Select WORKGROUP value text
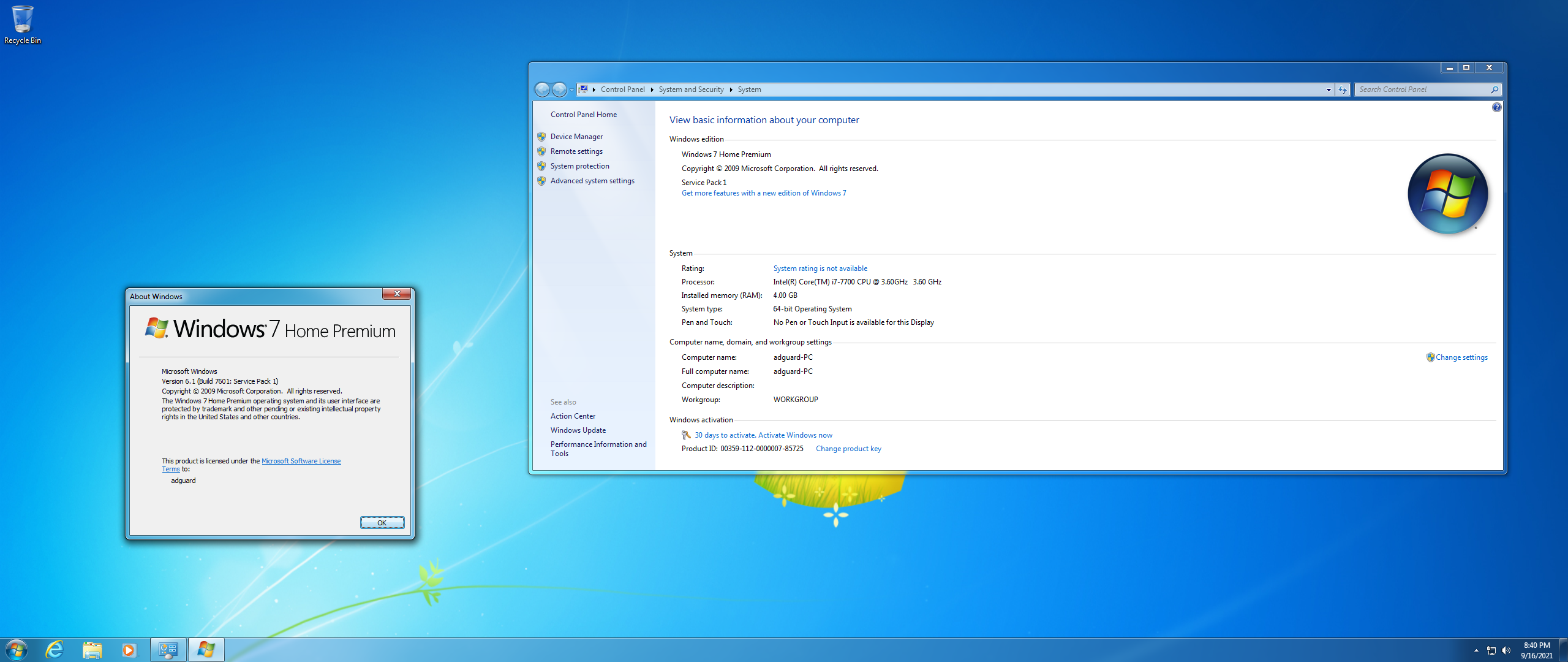This screenshot has height=662, width=1568. (x=795, y=400)
